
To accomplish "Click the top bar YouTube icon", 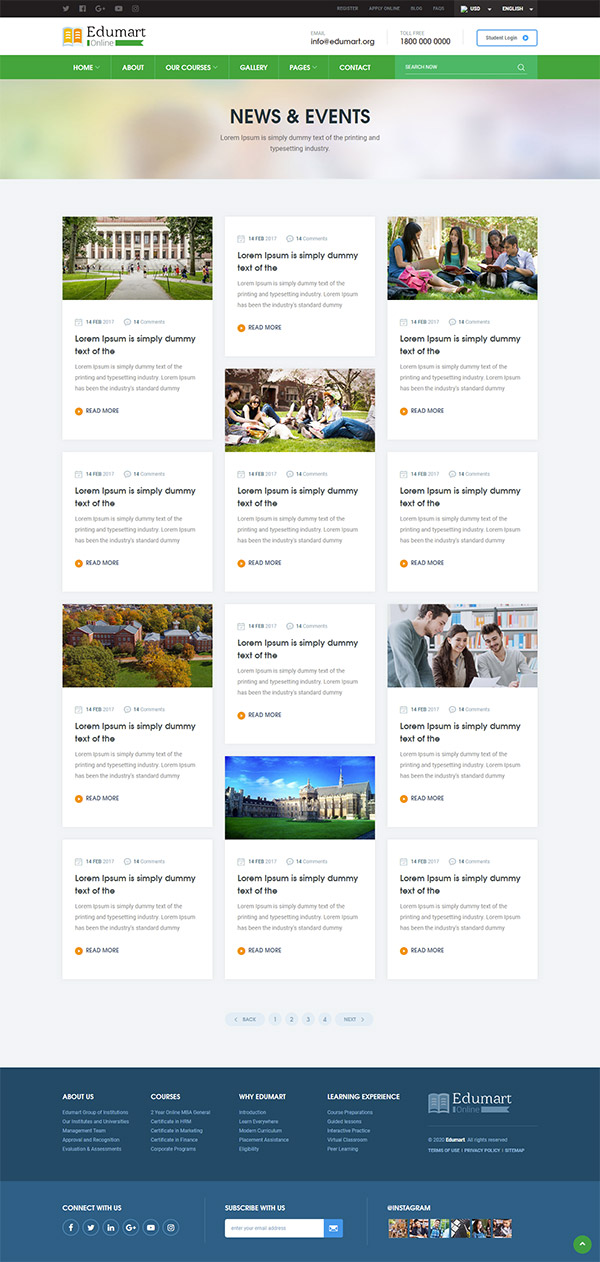I will (x=118, y=8).
